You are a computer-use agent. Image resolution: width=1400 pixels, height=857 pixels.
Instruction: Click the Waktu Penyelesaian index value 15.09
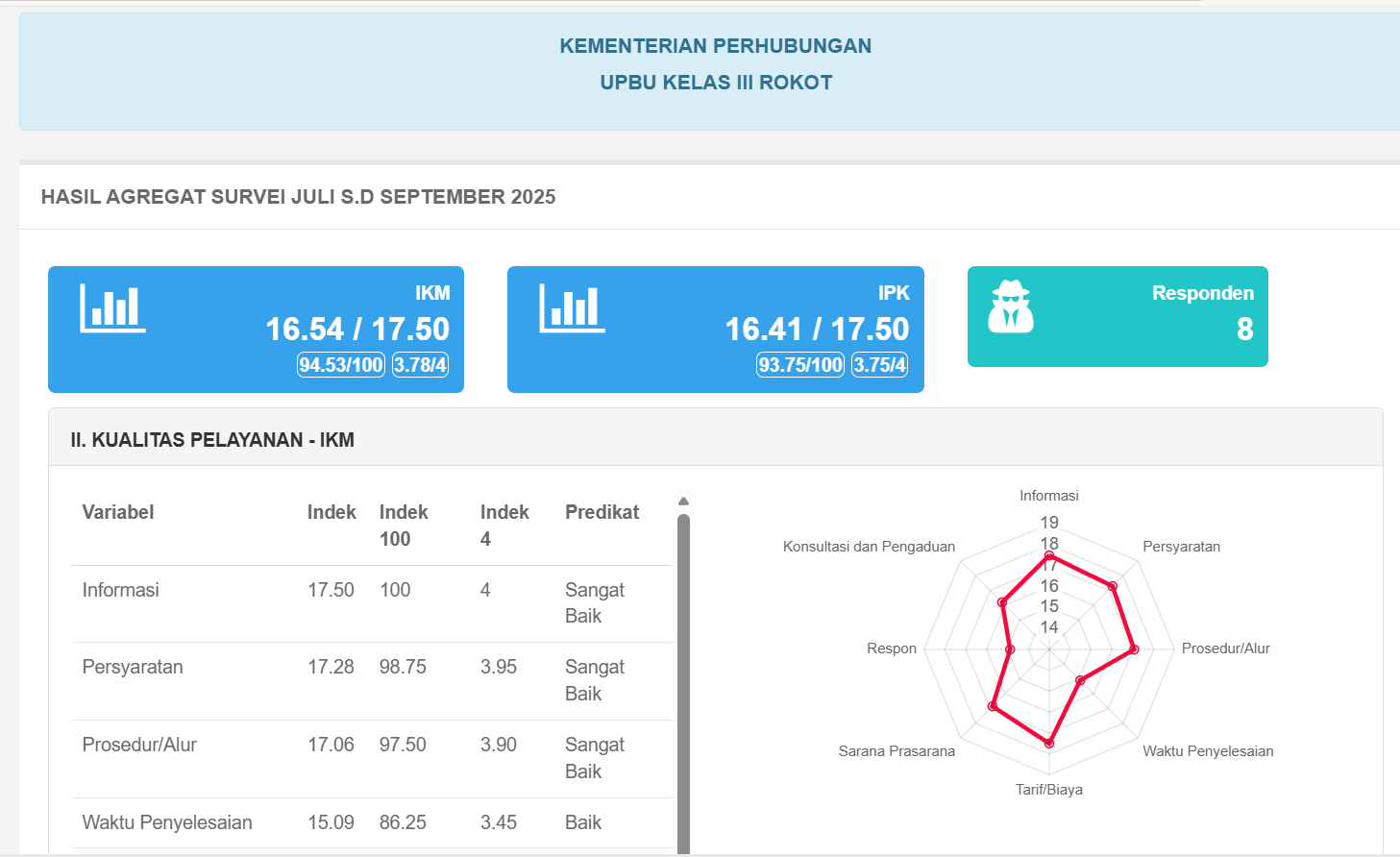[331, 822]
